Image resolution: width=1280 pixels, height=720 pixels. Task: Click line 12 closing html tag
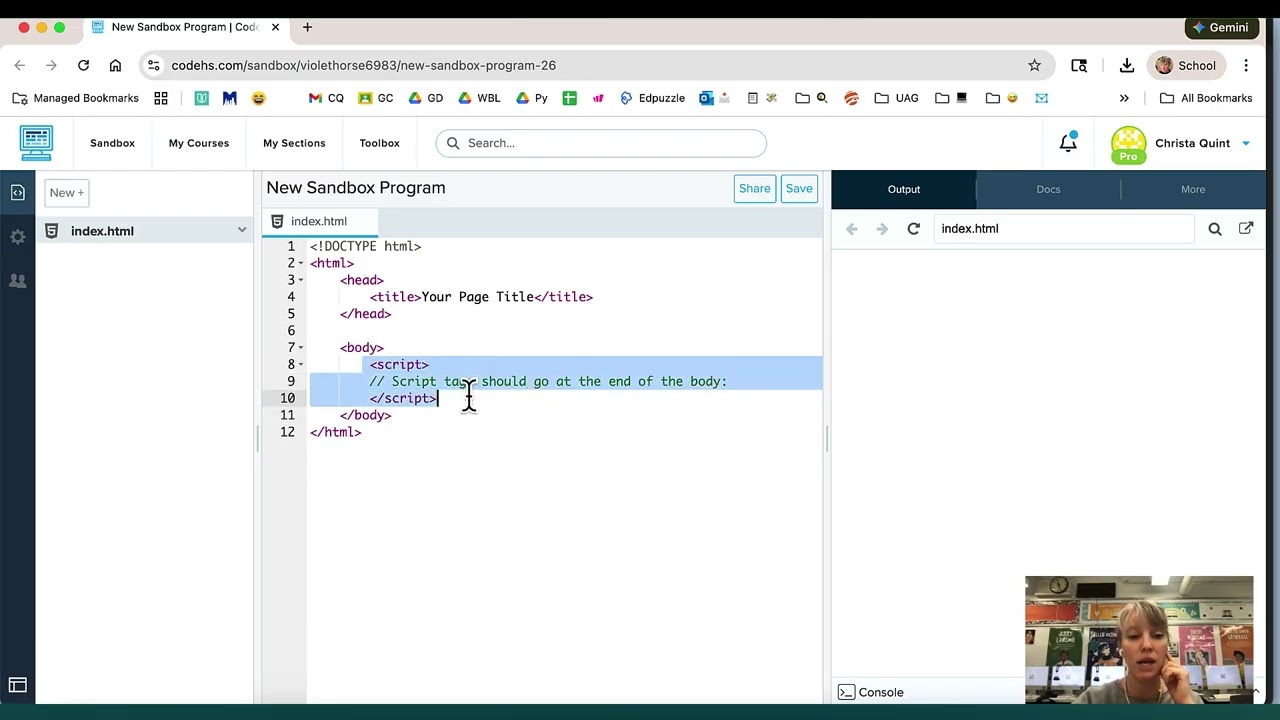(x=336, y=432)
